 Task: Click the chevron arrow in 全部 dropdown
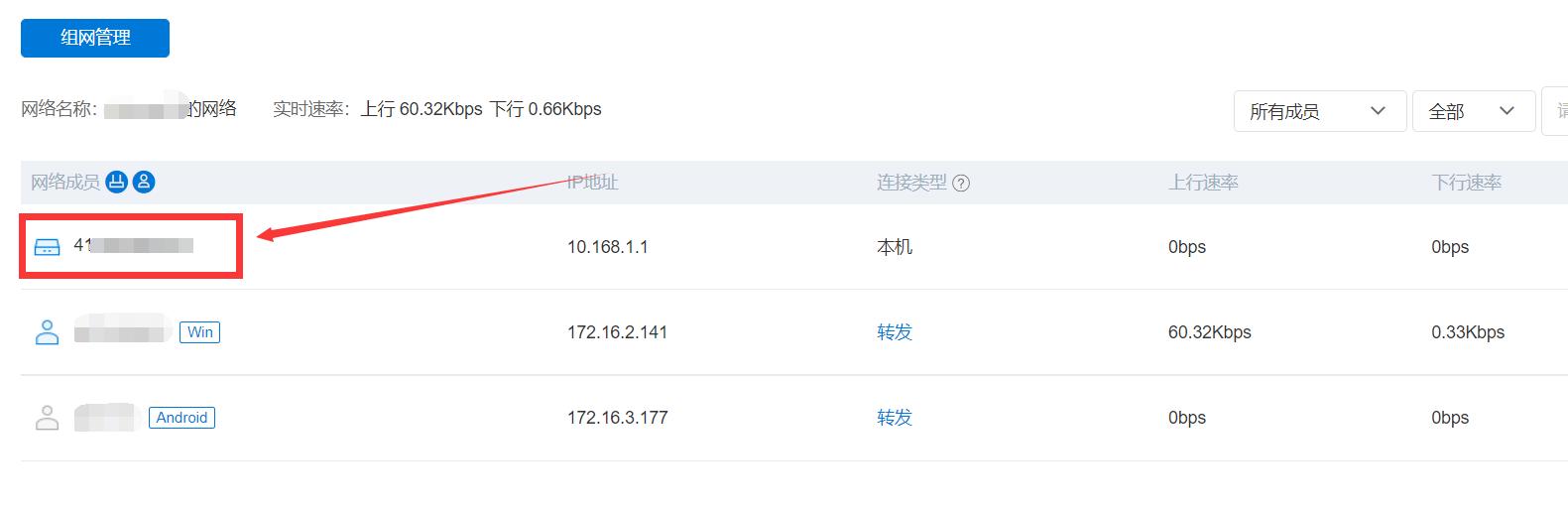1507,111
